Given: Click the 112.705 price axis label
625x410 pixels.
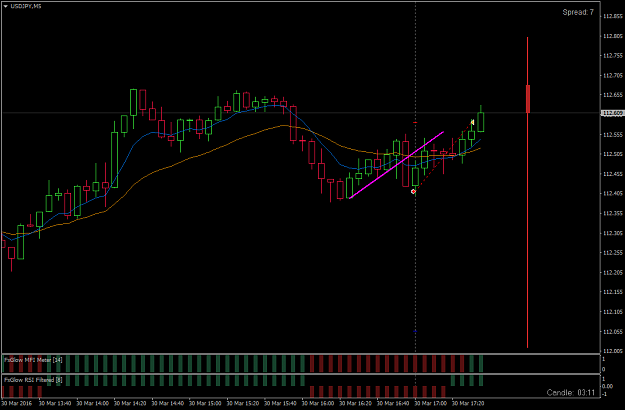Looking at the screenshot, I should [x=613, y=75].
